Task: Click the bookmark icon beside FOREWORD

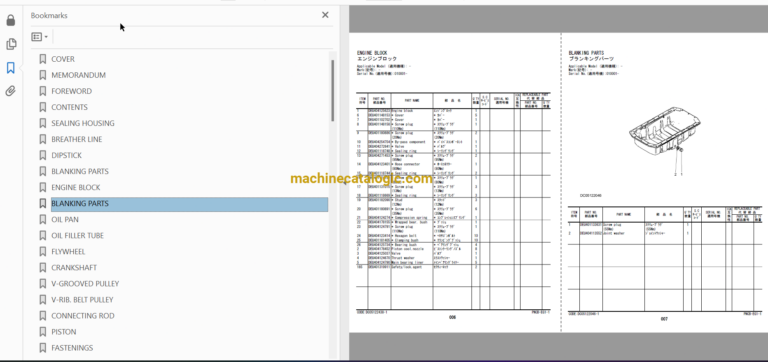Action: click(x=43, y=91)
